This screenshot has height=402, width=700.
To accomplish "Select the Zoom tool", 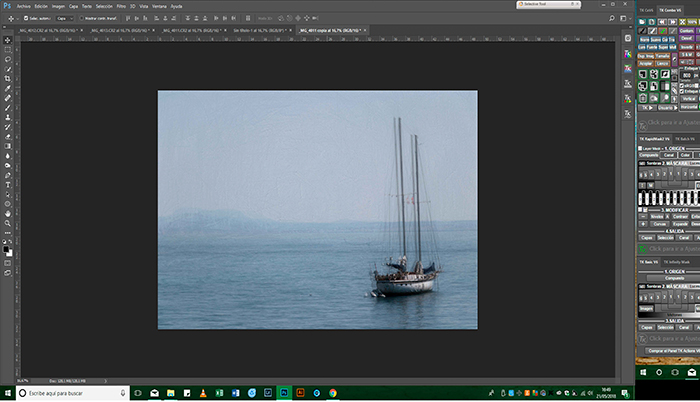I will click(x=7, y=223).
